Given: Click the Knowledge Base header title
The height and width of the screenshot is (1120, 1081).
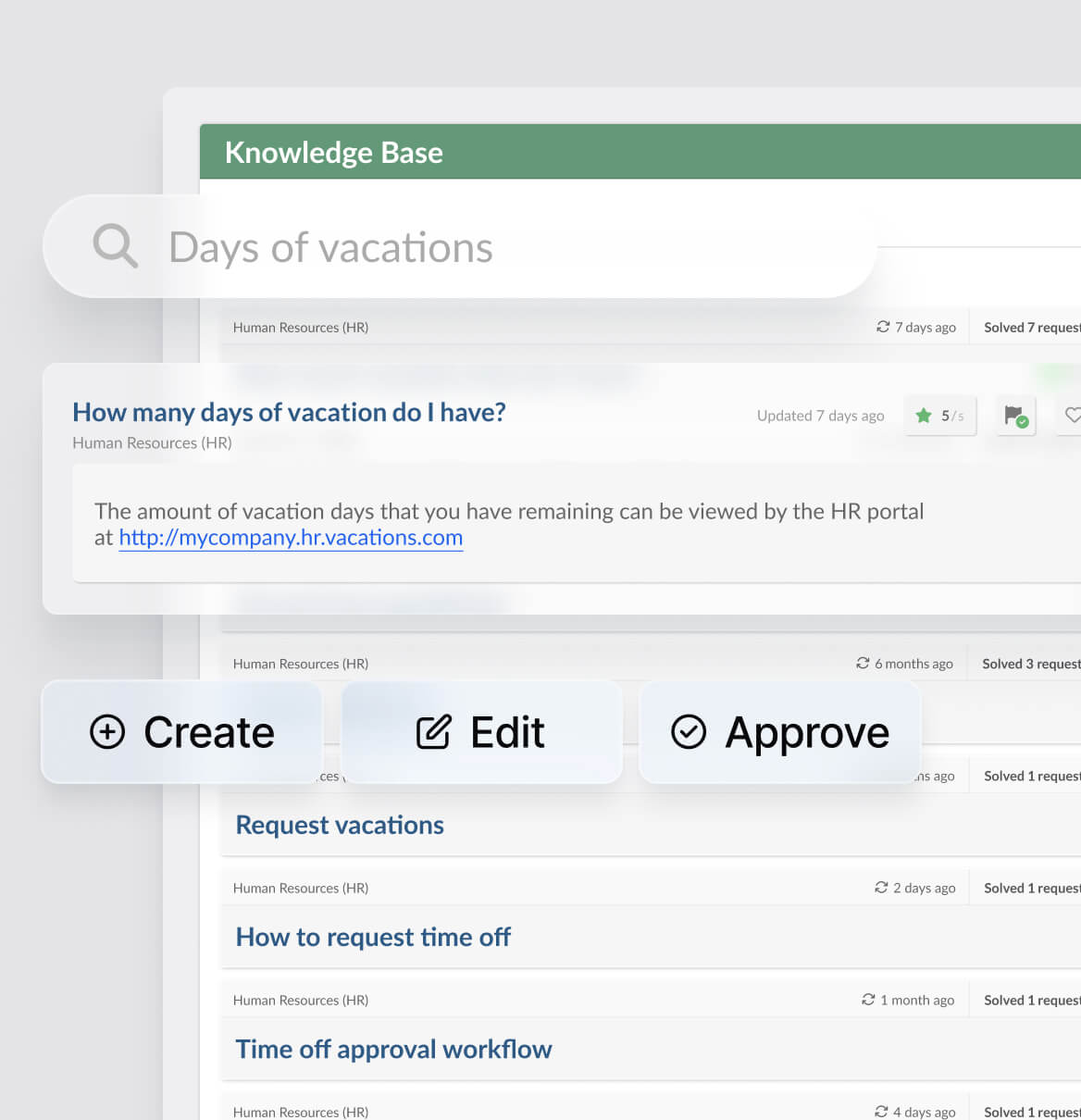Looking at the screenshot, I should click(334, 152).
